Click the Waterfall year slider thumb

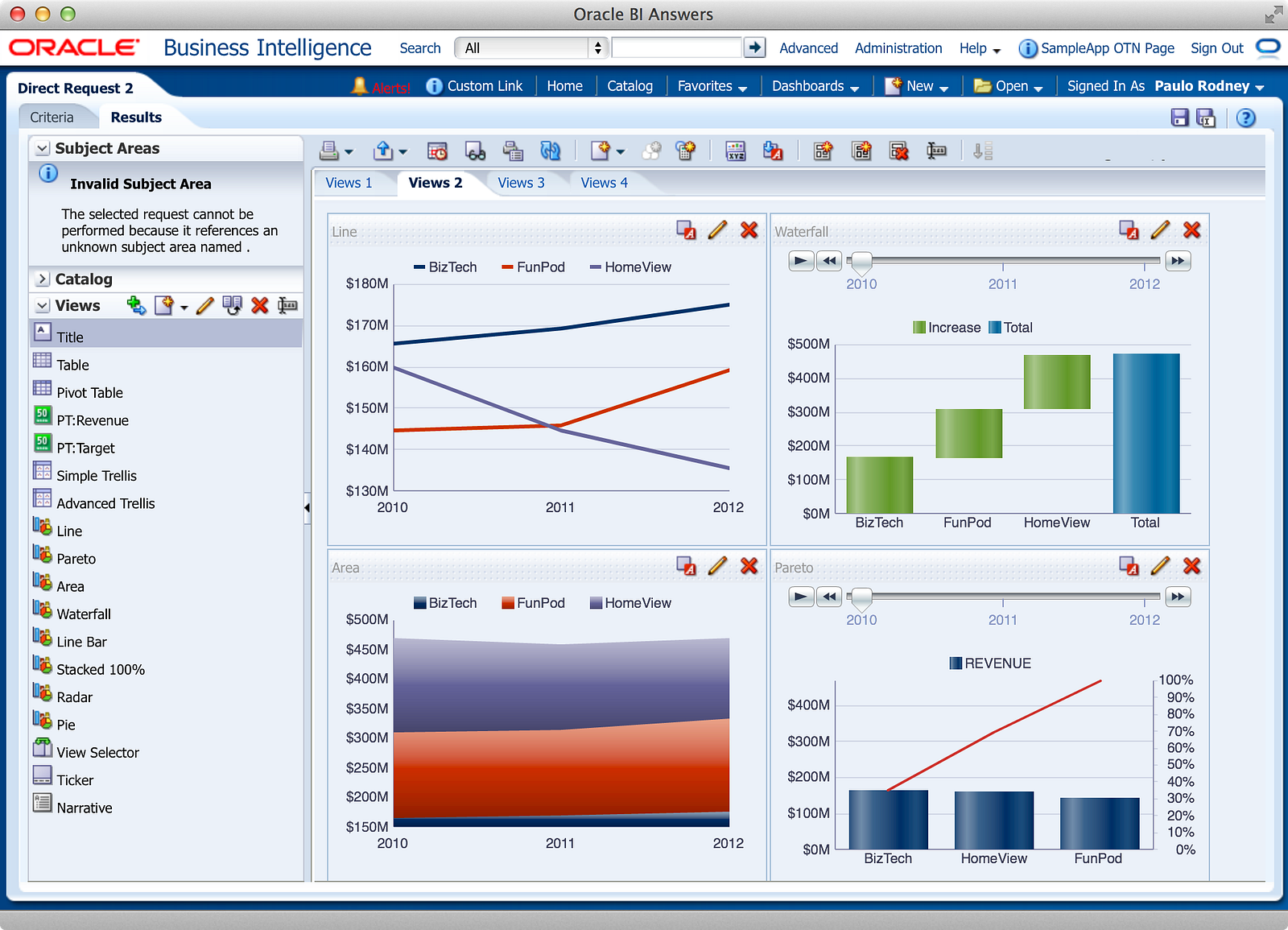(x=861, y=262)
